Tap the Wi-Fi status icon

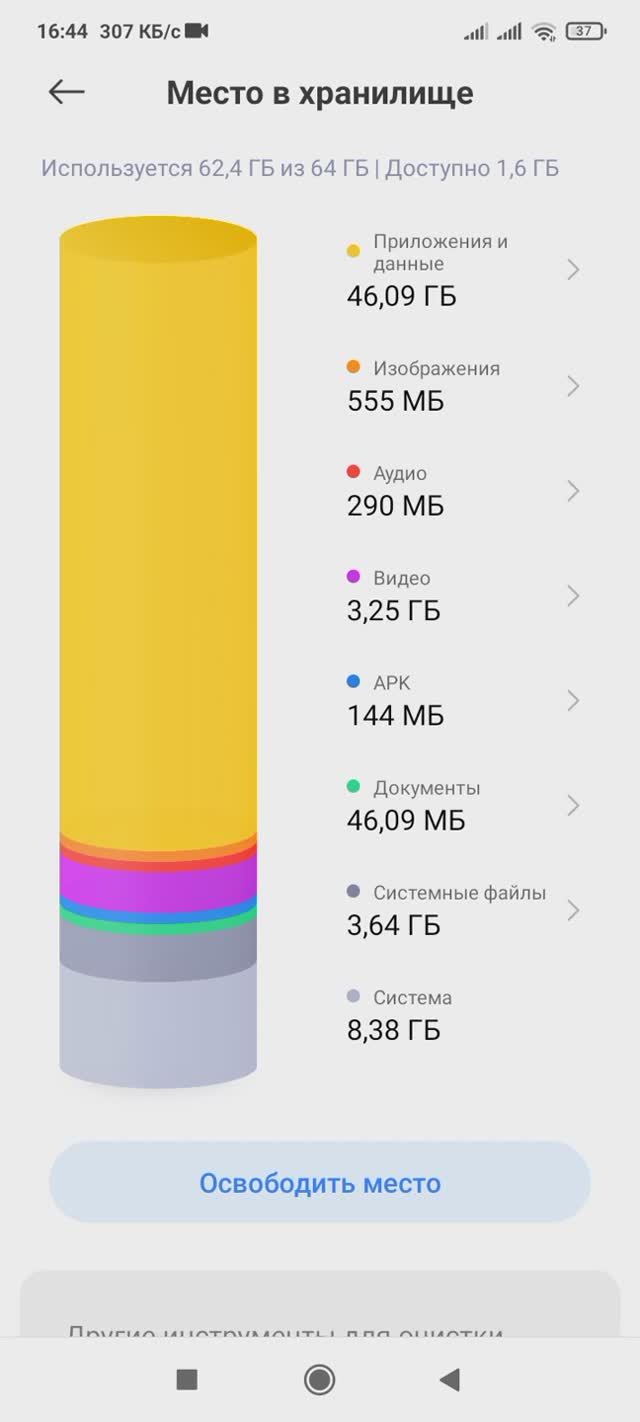(x=544, y=31)
